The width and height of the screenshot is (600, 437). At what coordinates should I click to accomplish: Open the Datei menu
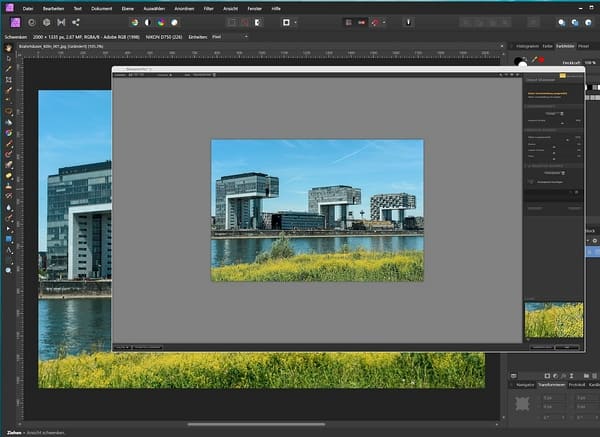pyautogui.click(x=28, y=8)
